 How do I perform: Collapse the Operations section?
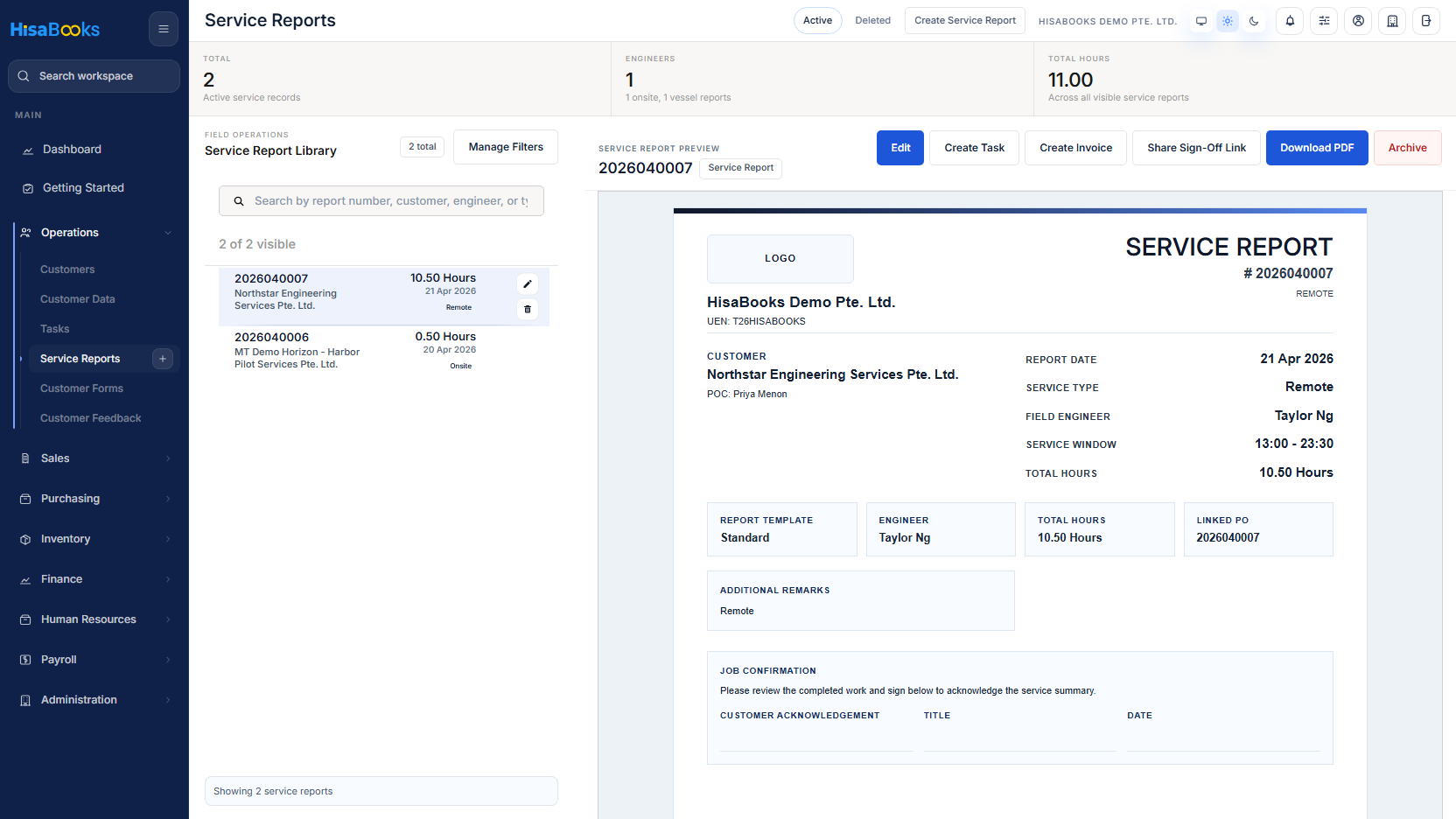point(168,233)
